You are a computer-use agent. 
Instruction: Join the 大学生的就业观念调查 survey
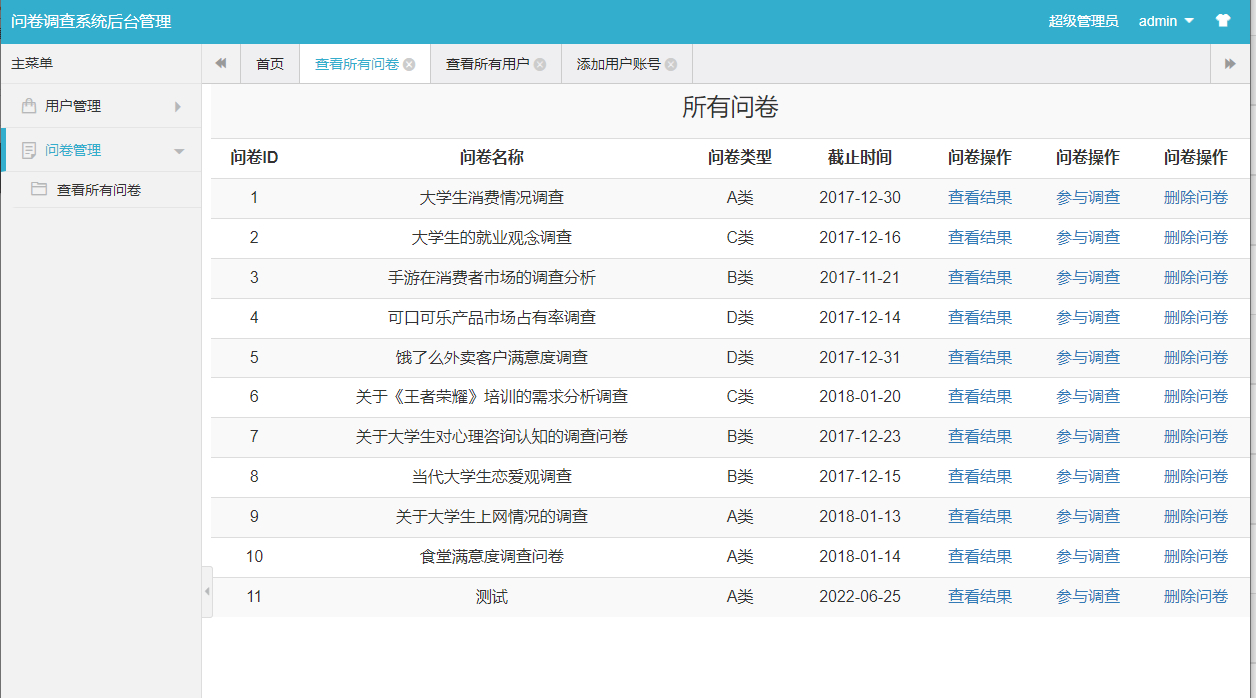[x=1088, y=238]
